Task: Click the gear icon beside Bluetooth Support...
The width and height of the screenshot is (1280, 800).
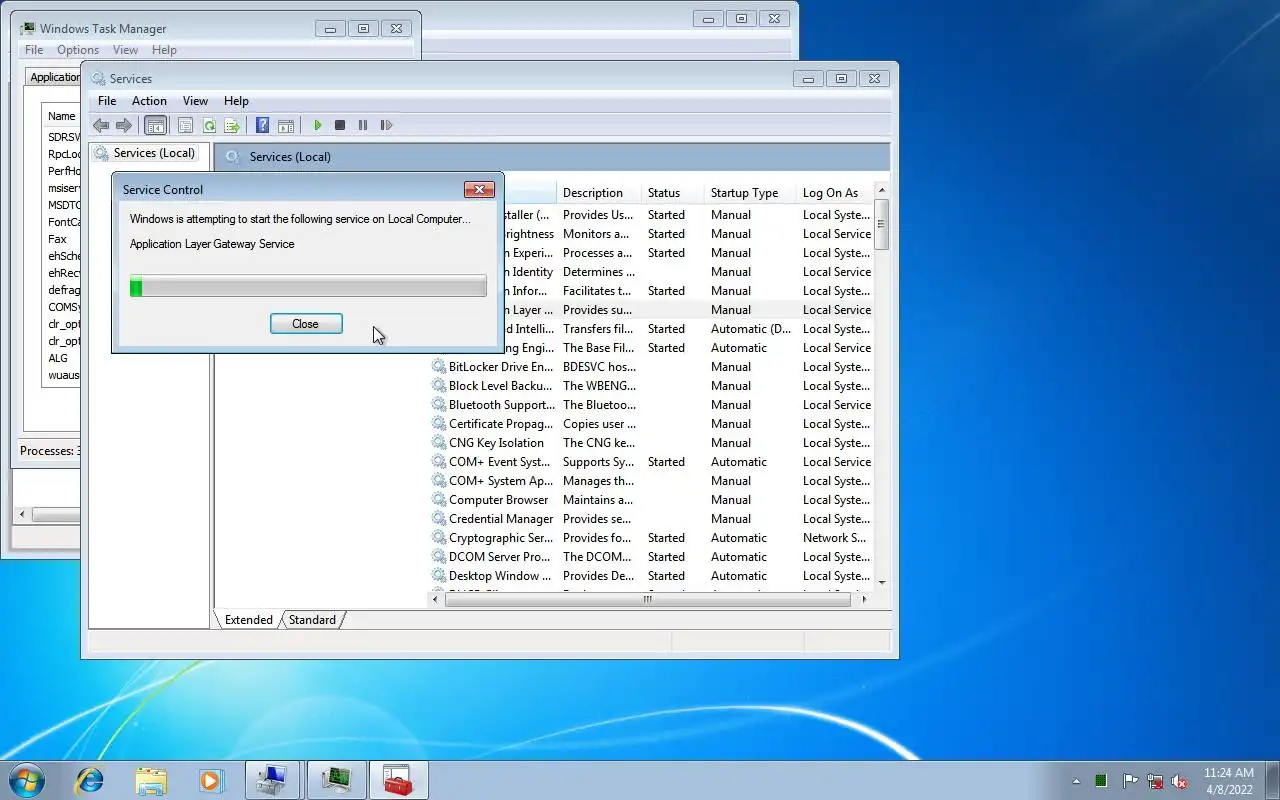Action: pos(439,405)
